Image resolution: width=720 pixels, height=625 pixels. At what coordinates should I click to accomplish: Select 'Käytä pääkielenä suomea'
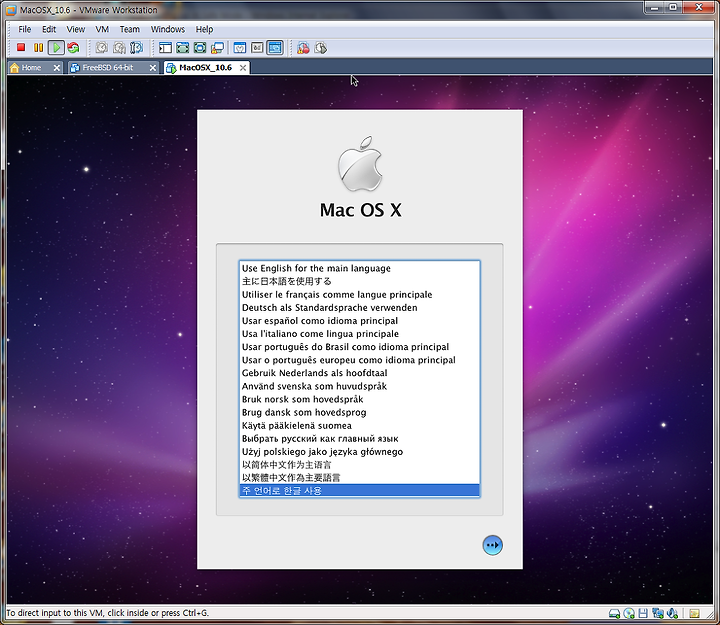(x=360, y=425)
